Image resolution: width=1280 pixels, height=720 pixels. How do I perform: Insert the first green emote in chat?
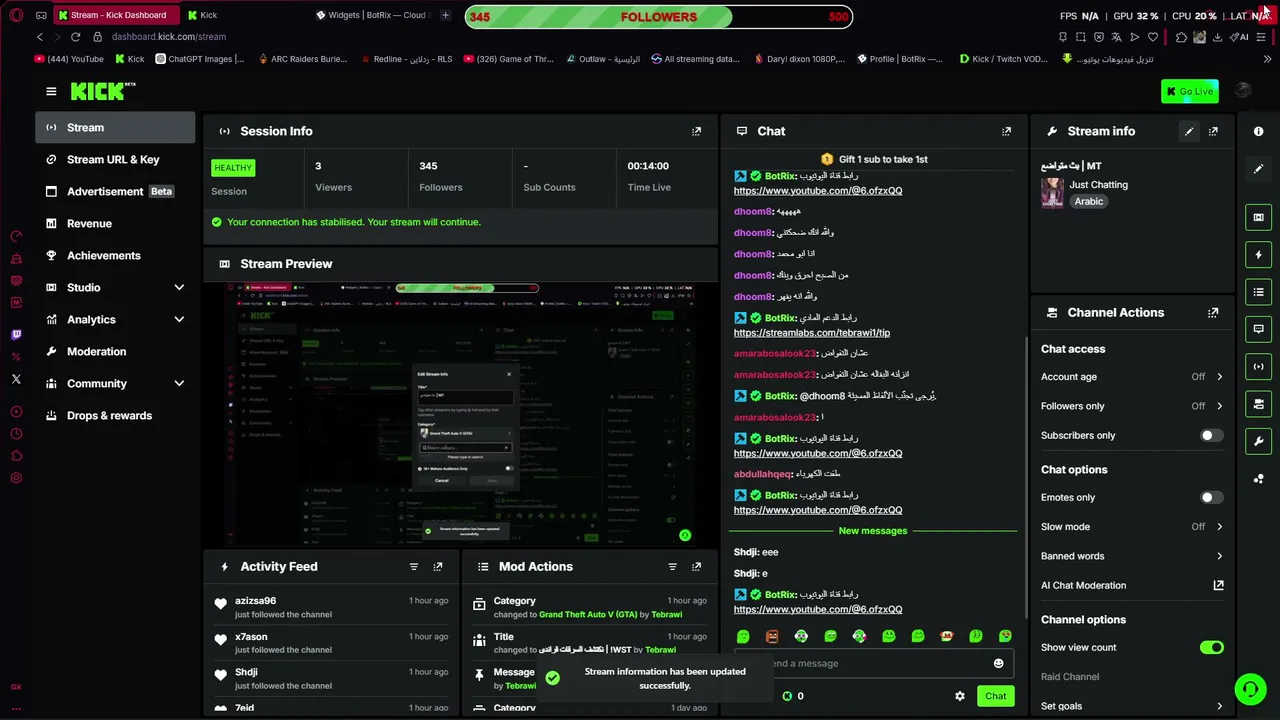(743, 637)
